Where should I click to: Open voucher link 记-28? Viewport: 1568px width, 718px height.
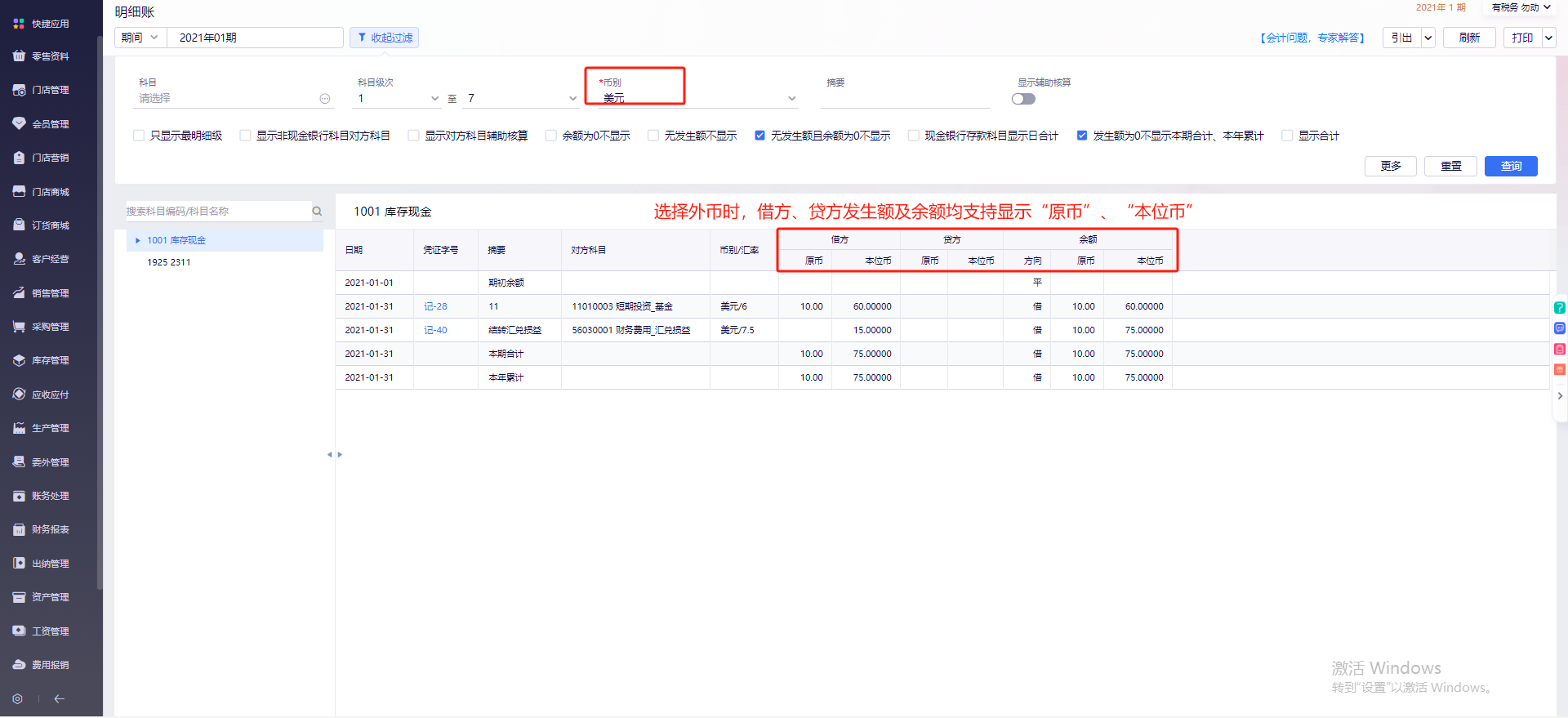(435, 306)
